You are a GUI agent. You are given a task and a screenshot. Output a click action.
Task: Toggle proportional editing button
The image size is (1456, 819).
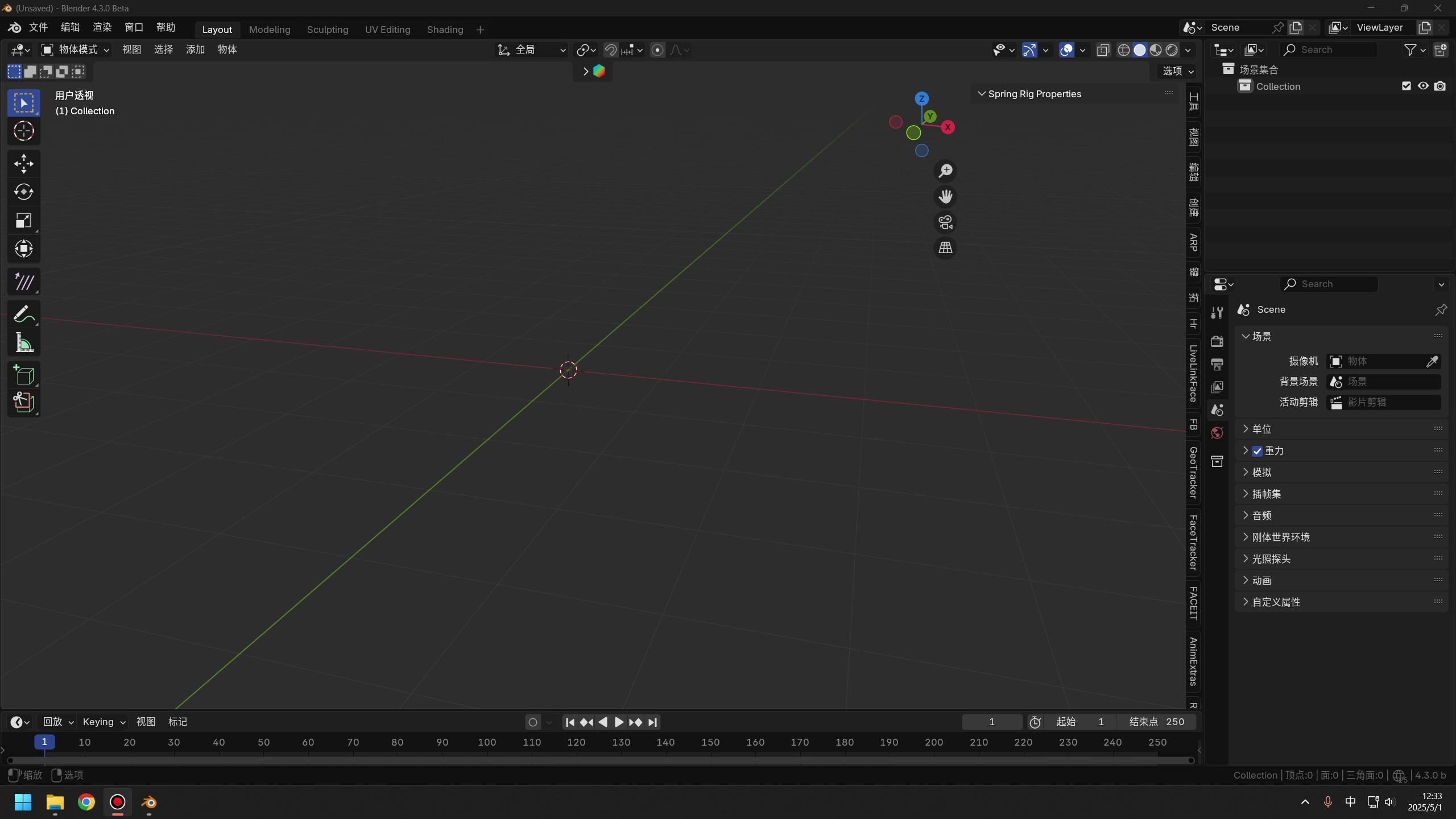coord(657,50)
